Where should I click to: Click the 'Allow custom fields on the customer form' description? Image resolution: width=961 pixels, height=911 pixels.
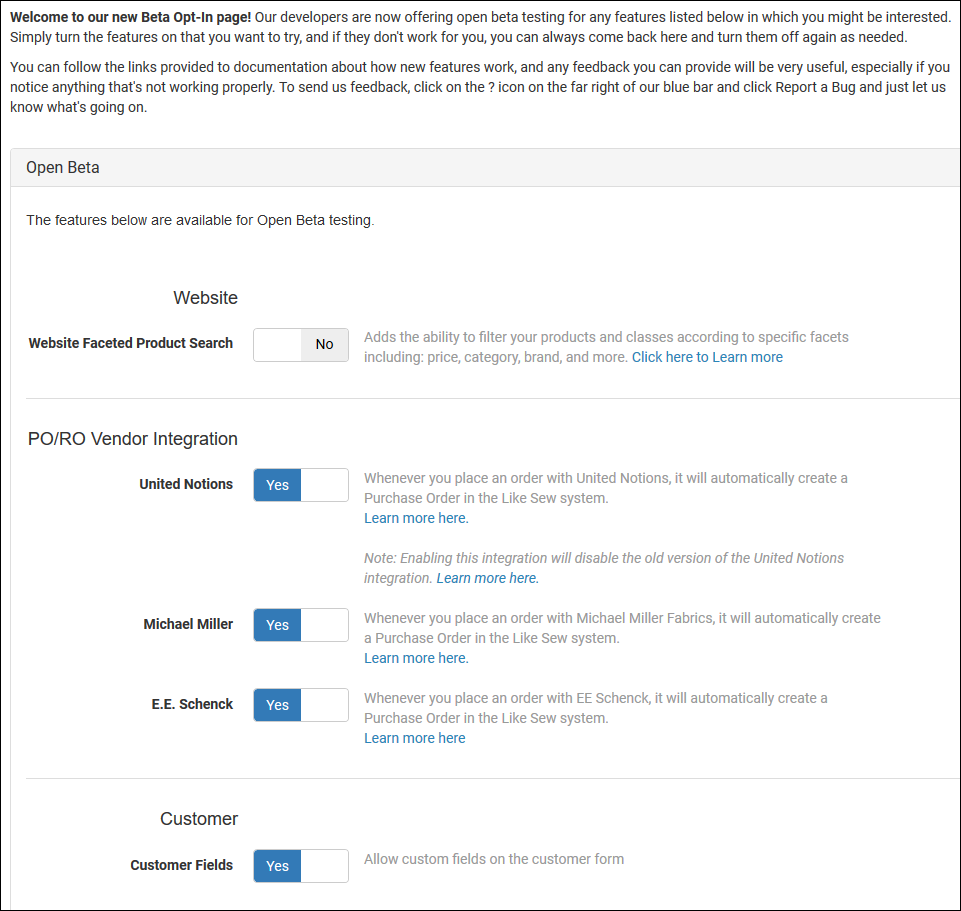493,858
